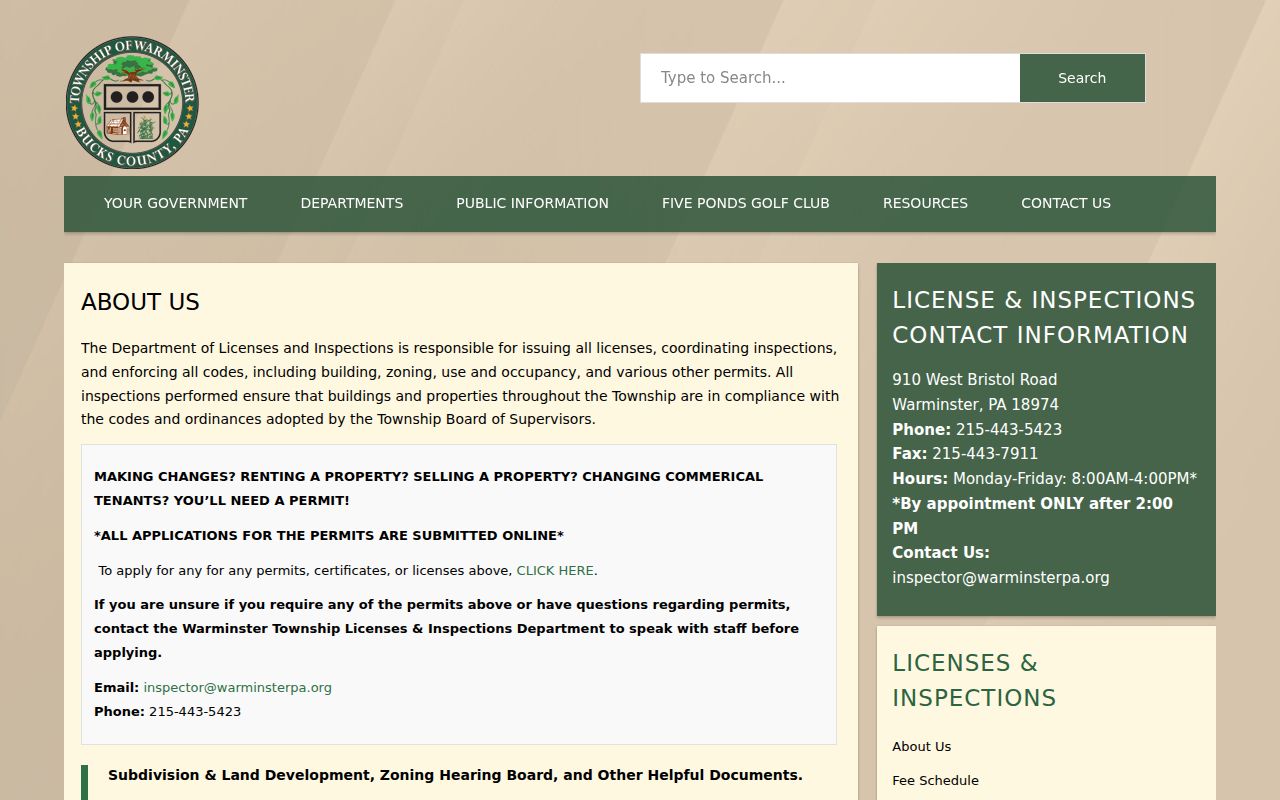
Task: Click the MAKING CHANGES? RENTING A PROPERTY? notice
Action: click(429, 489)
